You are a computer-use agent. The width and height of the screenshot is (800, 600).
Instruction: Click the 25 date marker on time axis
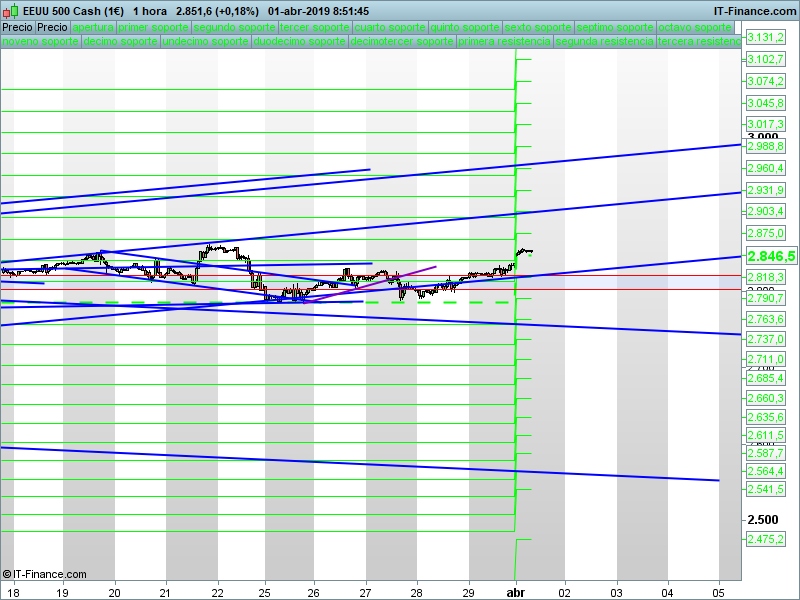[x=265, y=592]
